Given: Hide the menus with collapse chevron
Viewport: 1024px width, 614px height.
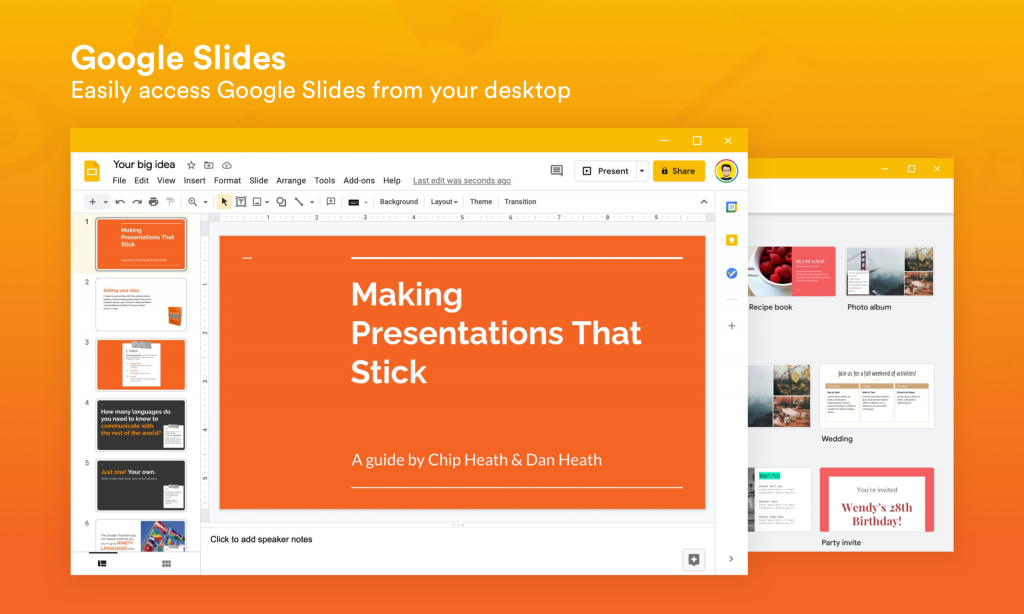Looking at the screenshot, I should [703, 202].
